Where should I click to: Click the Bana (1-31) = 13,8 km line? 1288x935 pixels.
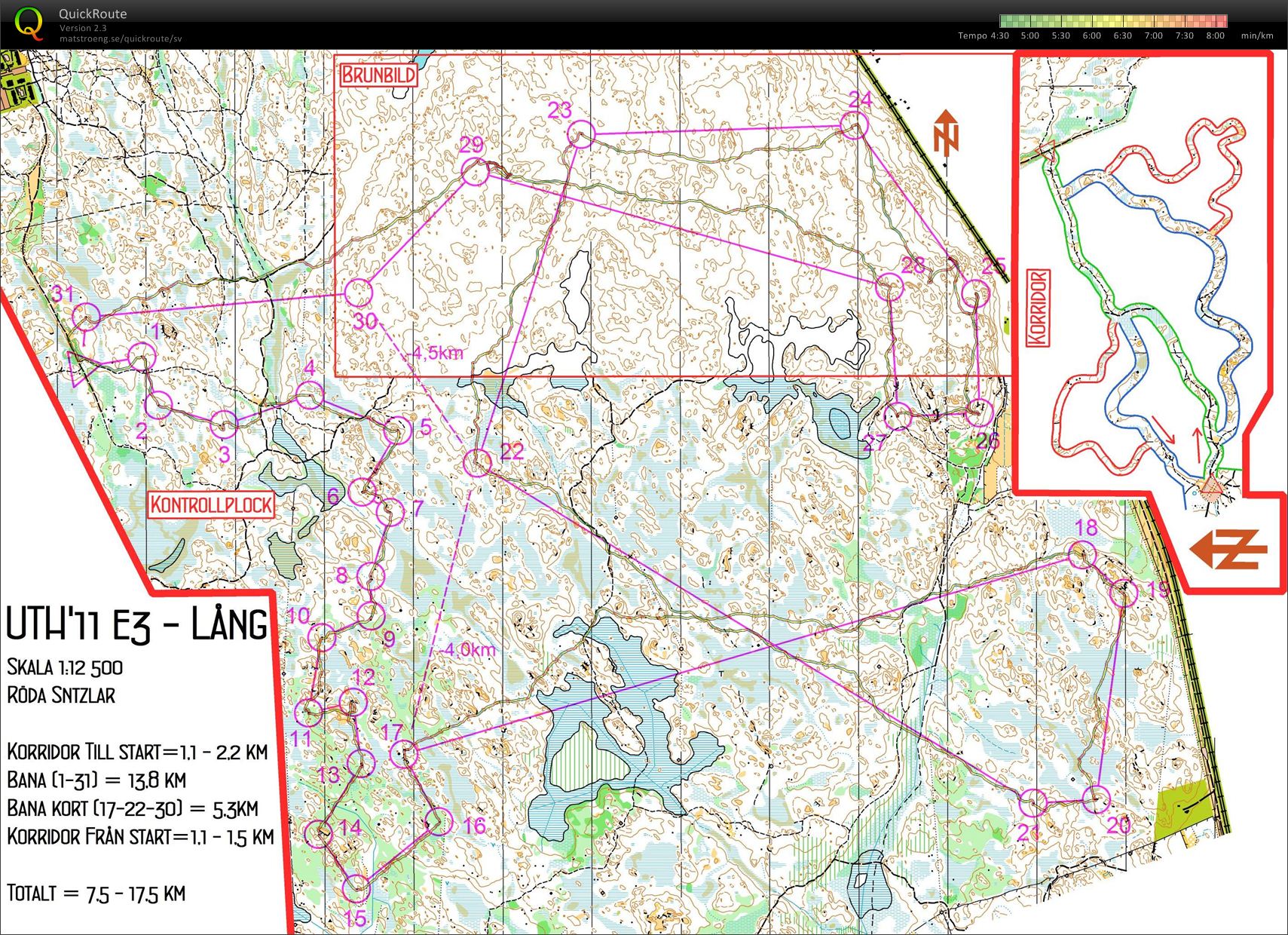click(x=96, y=780)
